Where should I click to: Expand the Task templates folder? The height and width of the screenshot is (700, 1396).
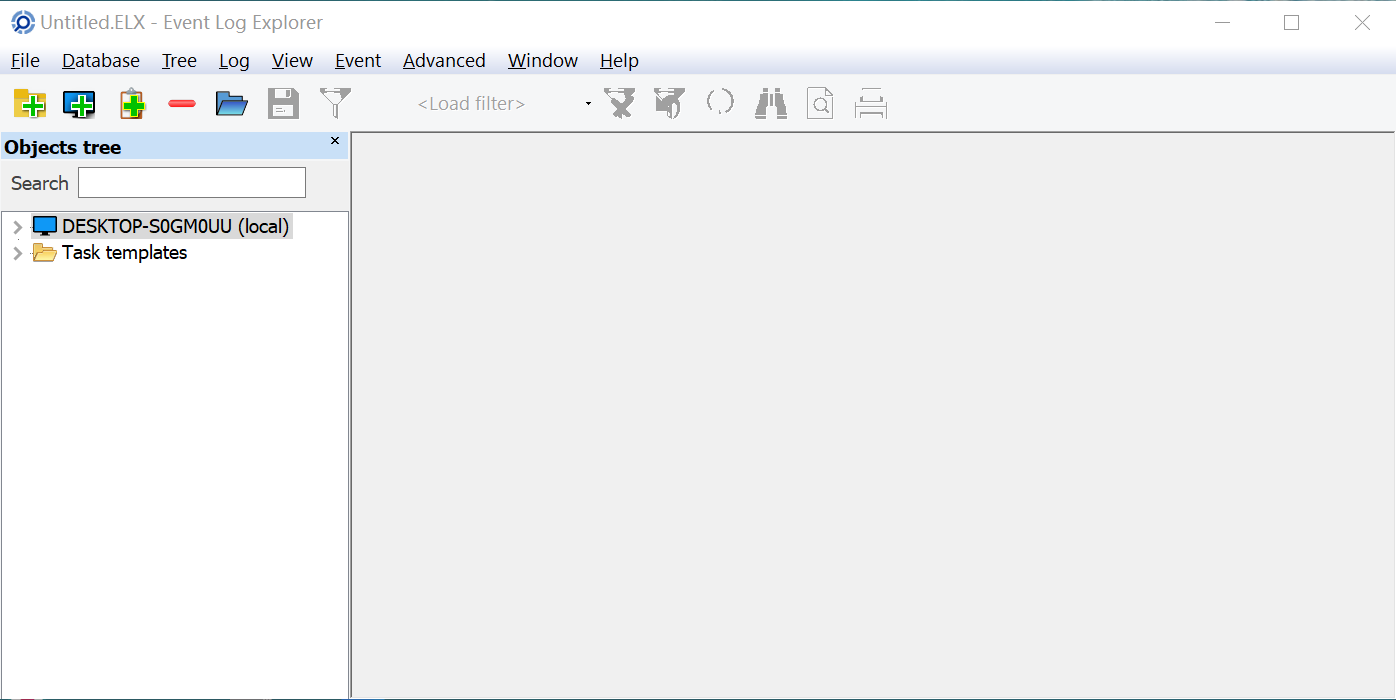click(x=17, y=253)
